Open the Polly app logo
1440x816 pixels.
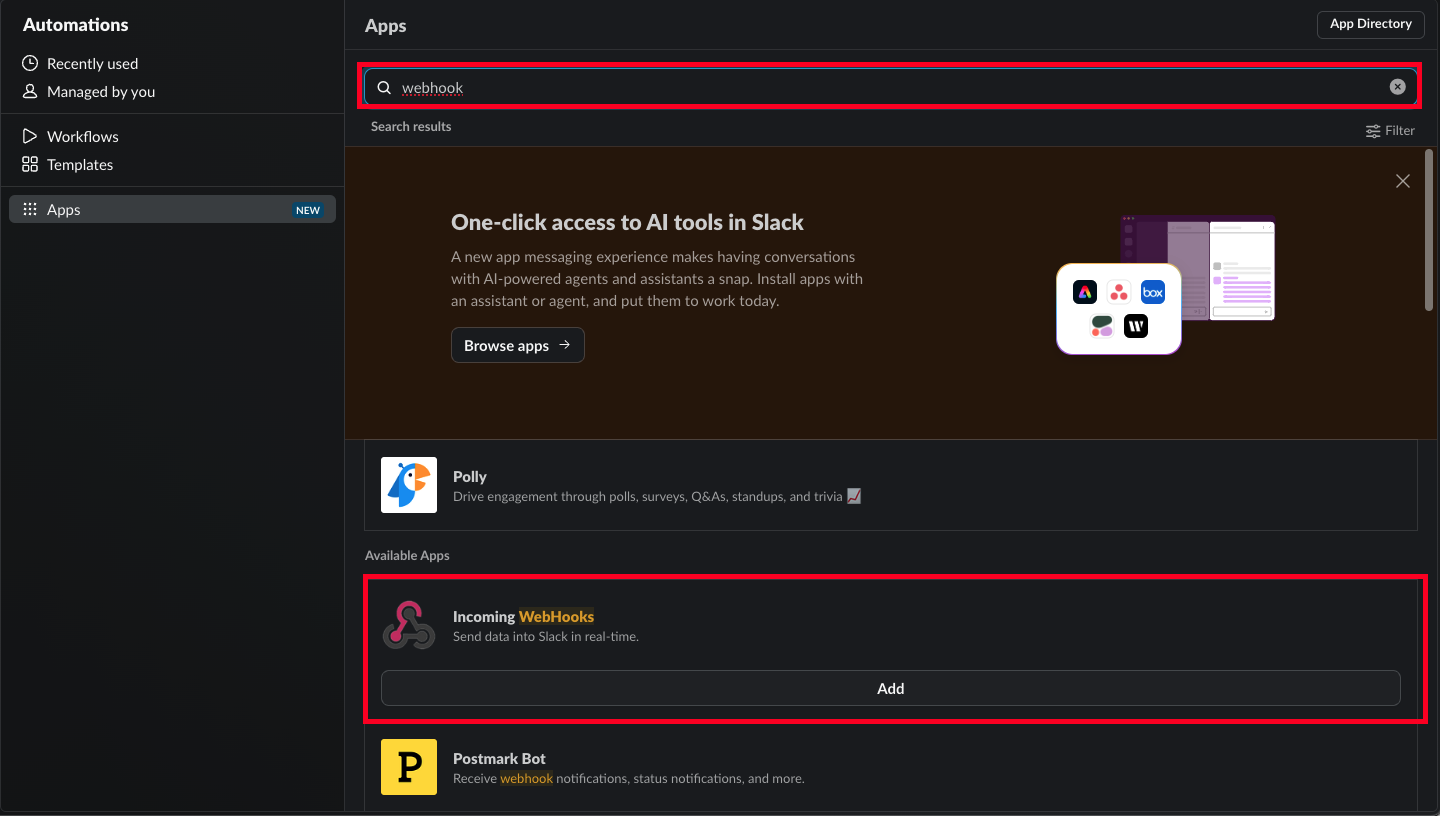coord(409,485)
